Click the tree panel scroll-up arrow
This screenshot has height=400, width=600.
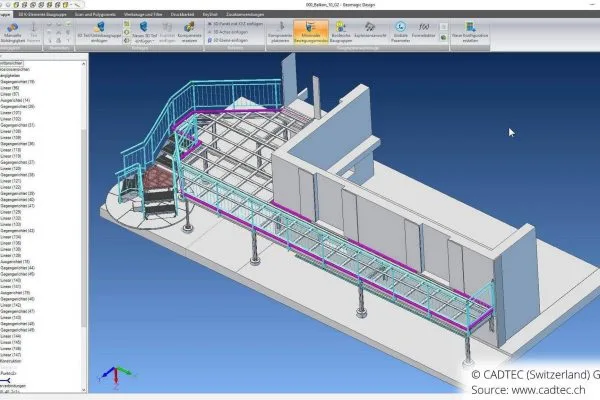pos(84,64)
